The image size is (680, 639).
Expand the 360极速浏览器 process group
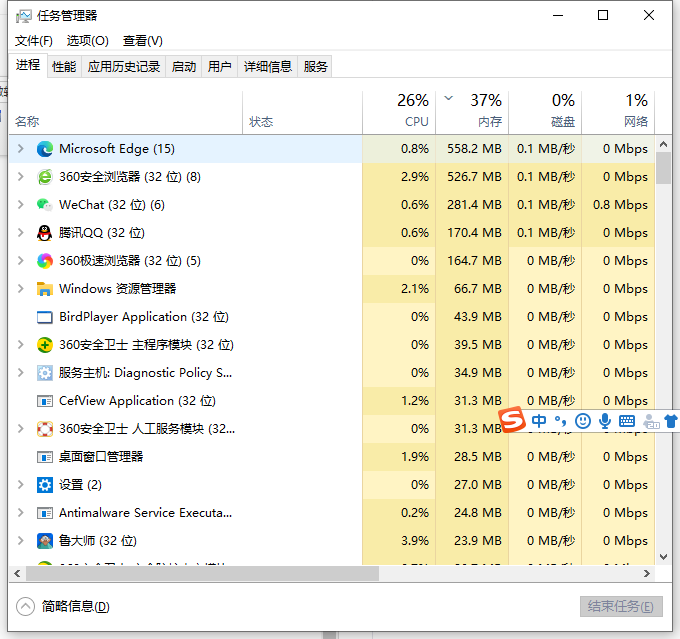coord(20,261)
